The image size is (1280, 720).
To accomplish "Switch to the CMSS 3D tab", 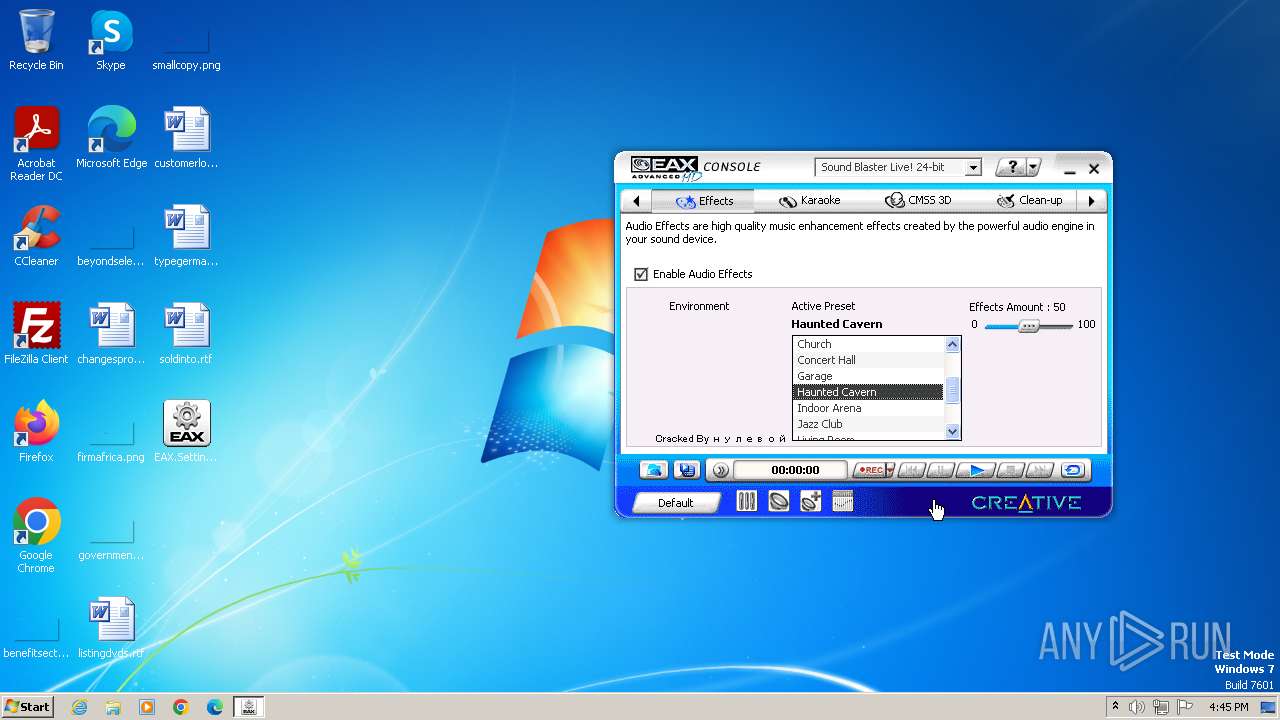I will 919,201.
